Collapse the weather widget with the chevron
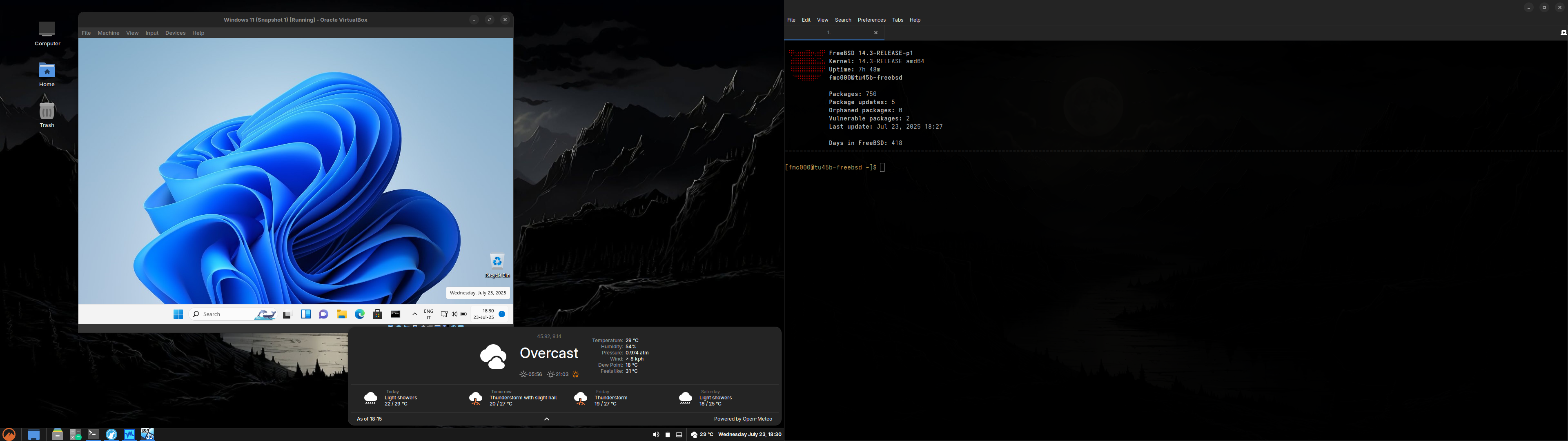Image resolution: width=1568 pixels, height=441 pixels. click(x=547, y=419)
